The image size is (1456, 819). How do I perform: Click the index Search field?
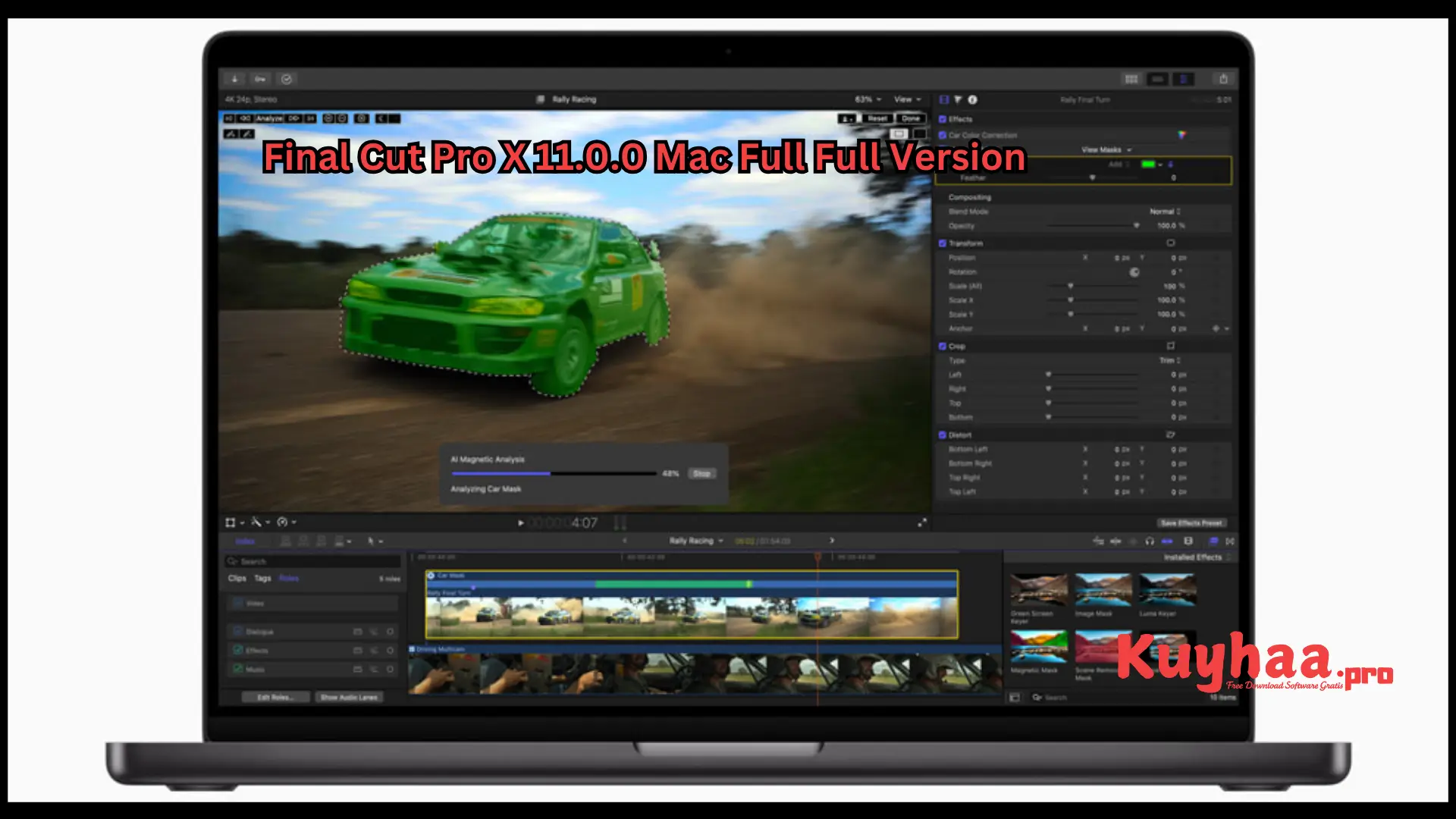tap(312, 561)
